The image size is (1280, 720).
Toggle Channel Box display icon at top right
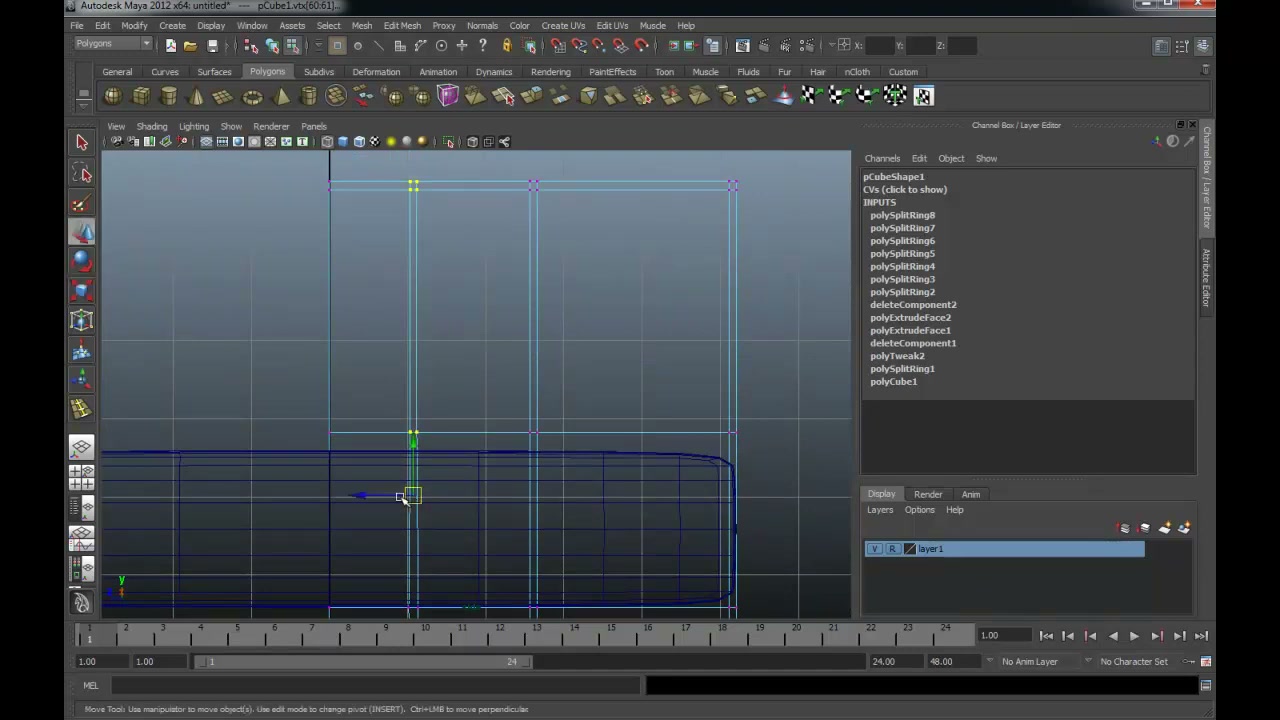coord(1203,46)
